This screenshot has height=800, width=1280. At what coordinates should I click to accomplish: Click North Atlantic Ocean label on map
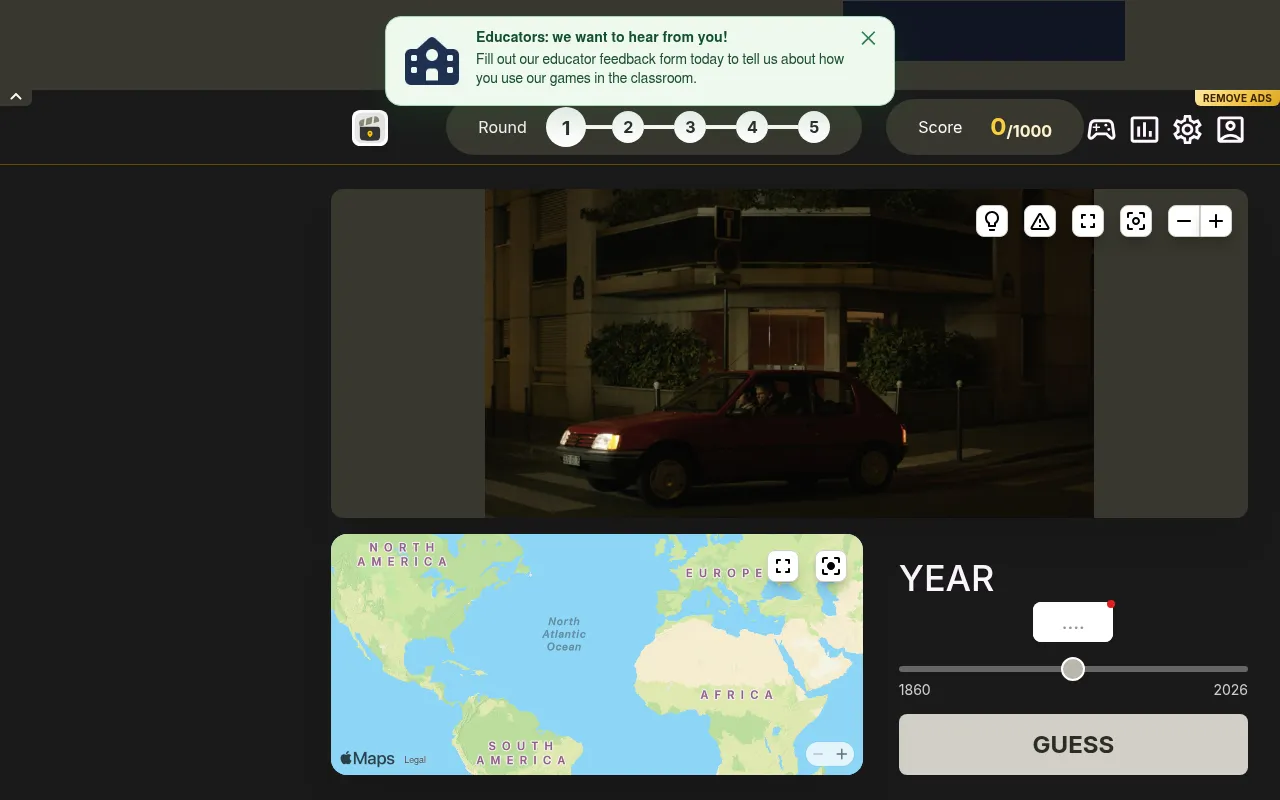coord(564,634)
